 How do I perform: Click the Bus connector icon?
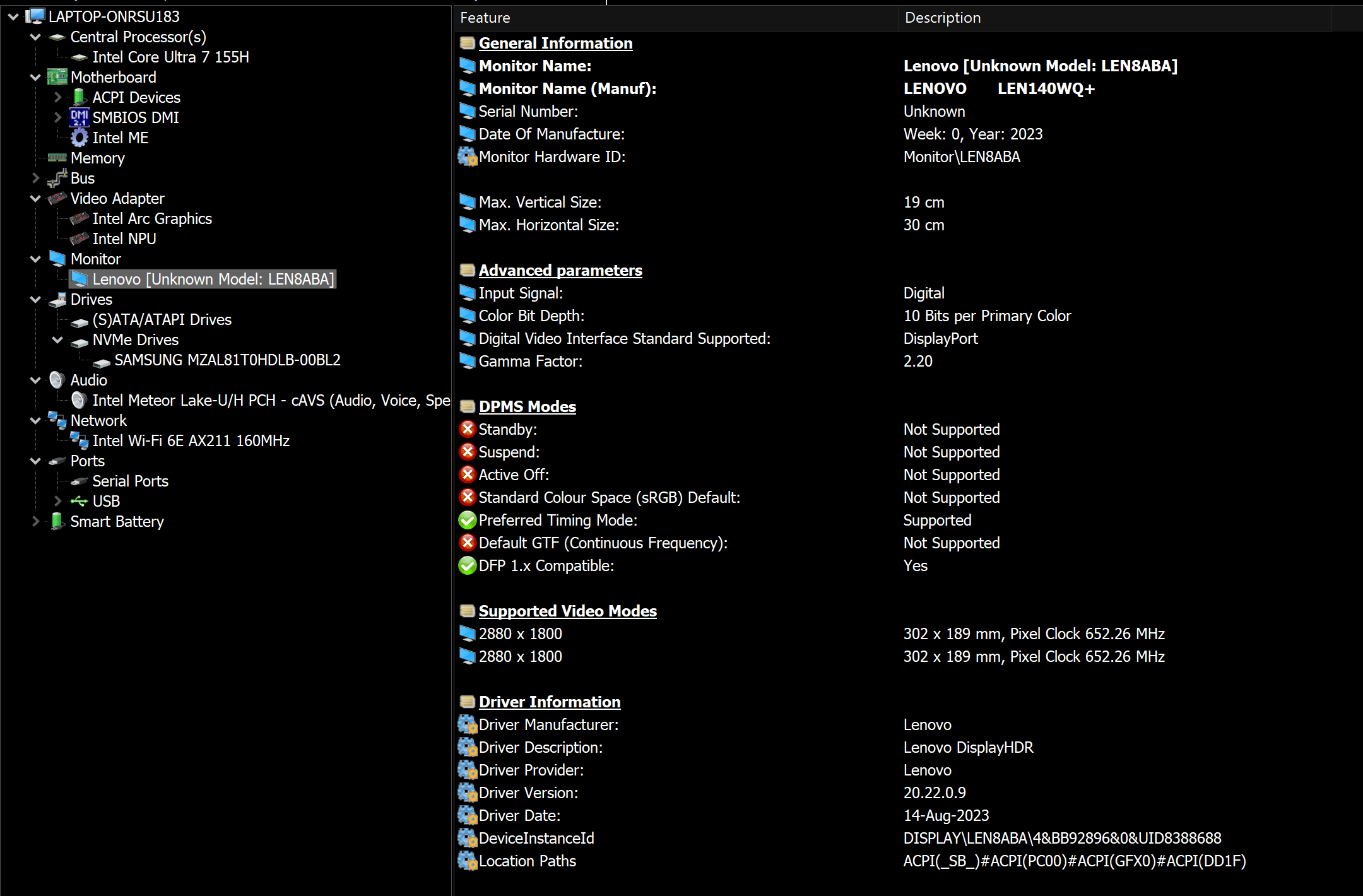pos(57,178)
